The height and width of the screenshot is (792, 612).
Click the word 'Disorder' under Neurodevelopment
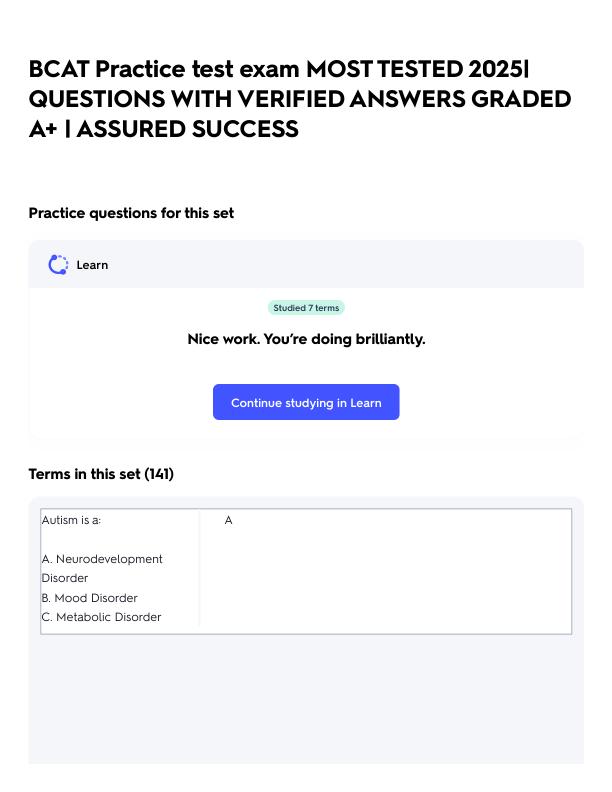click(x=65, y=578)
